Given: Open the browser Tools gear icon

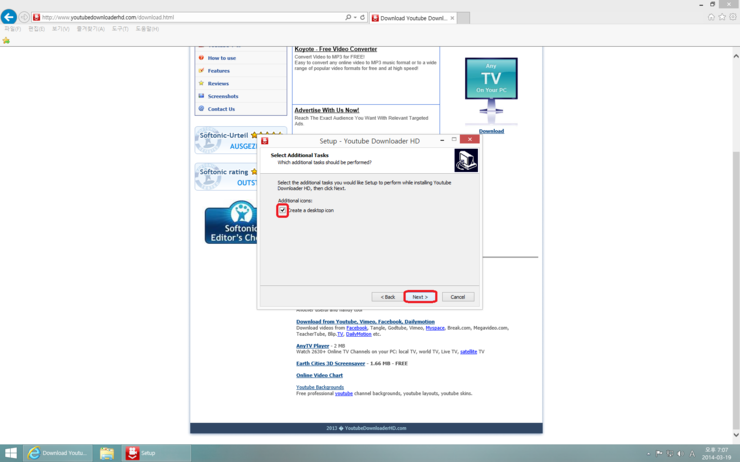Looking at the screenshot, I should point(733,17).
